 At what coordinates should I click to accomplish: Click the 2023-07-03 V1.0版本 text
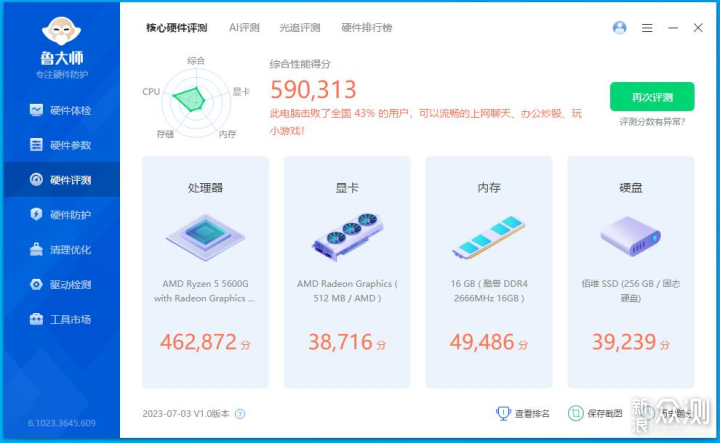[186, 414]
